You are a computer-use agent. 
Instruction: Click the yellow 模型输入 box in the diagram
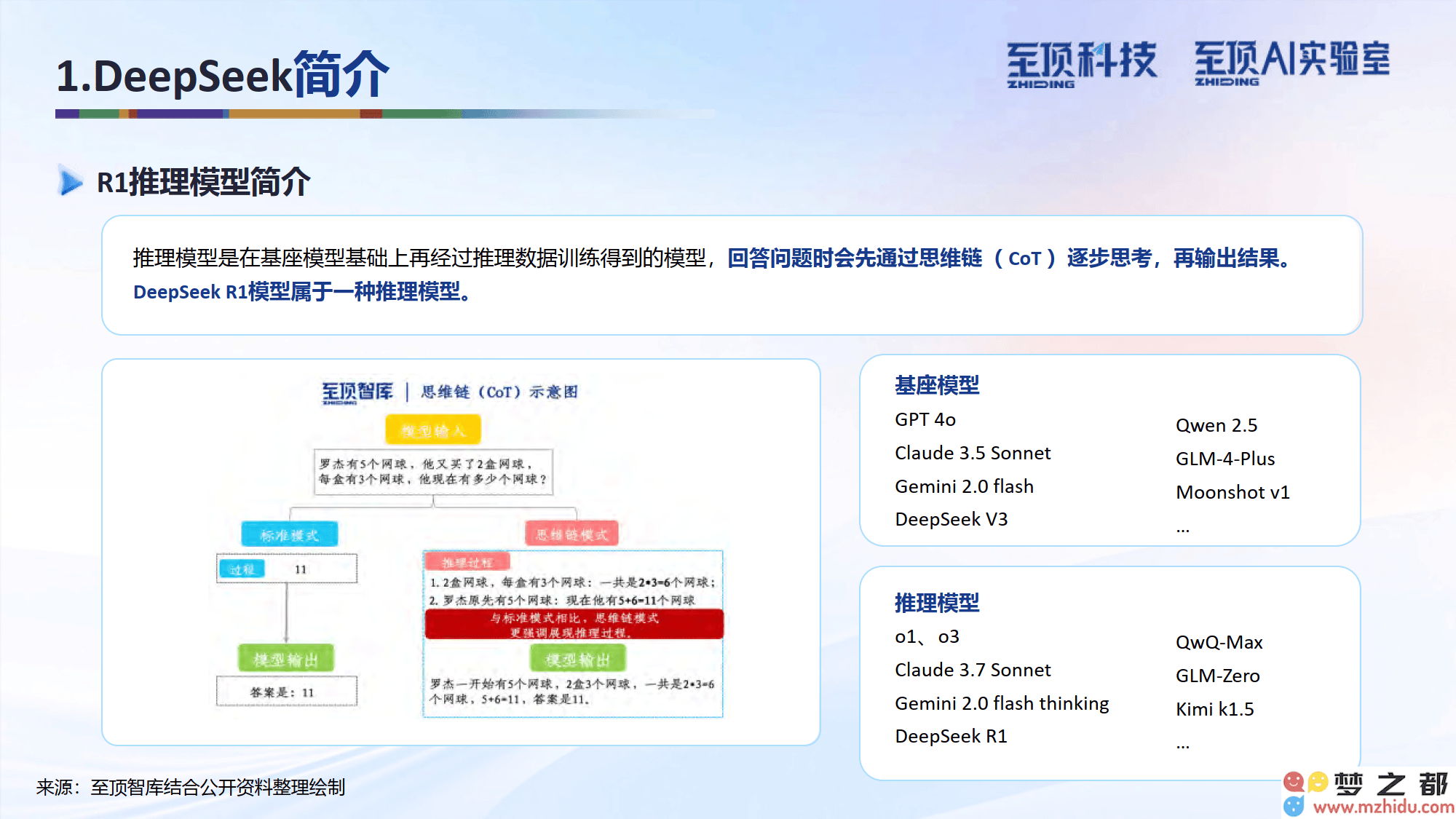(x=433, y=430)
